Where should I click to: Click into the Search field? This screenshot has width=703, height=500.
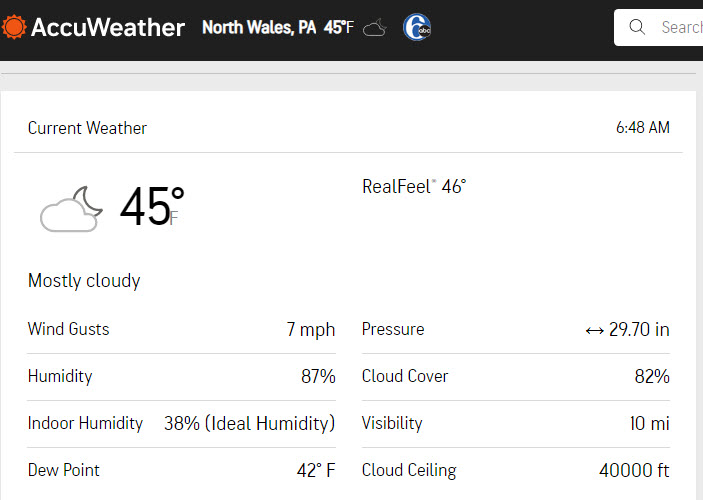coord(659,27)
